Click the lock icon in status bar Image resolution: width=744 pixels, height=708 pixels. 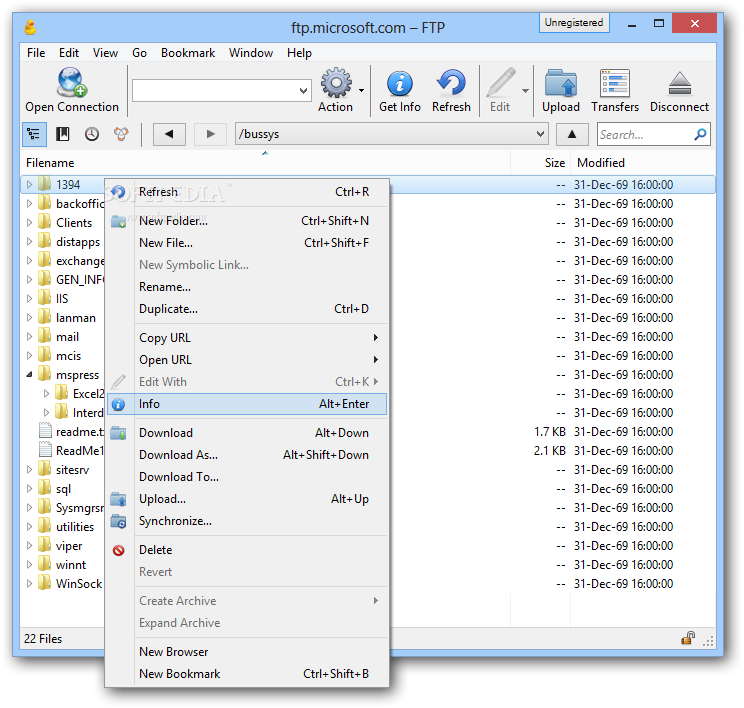pyautogui.click(x=688, y=638)
